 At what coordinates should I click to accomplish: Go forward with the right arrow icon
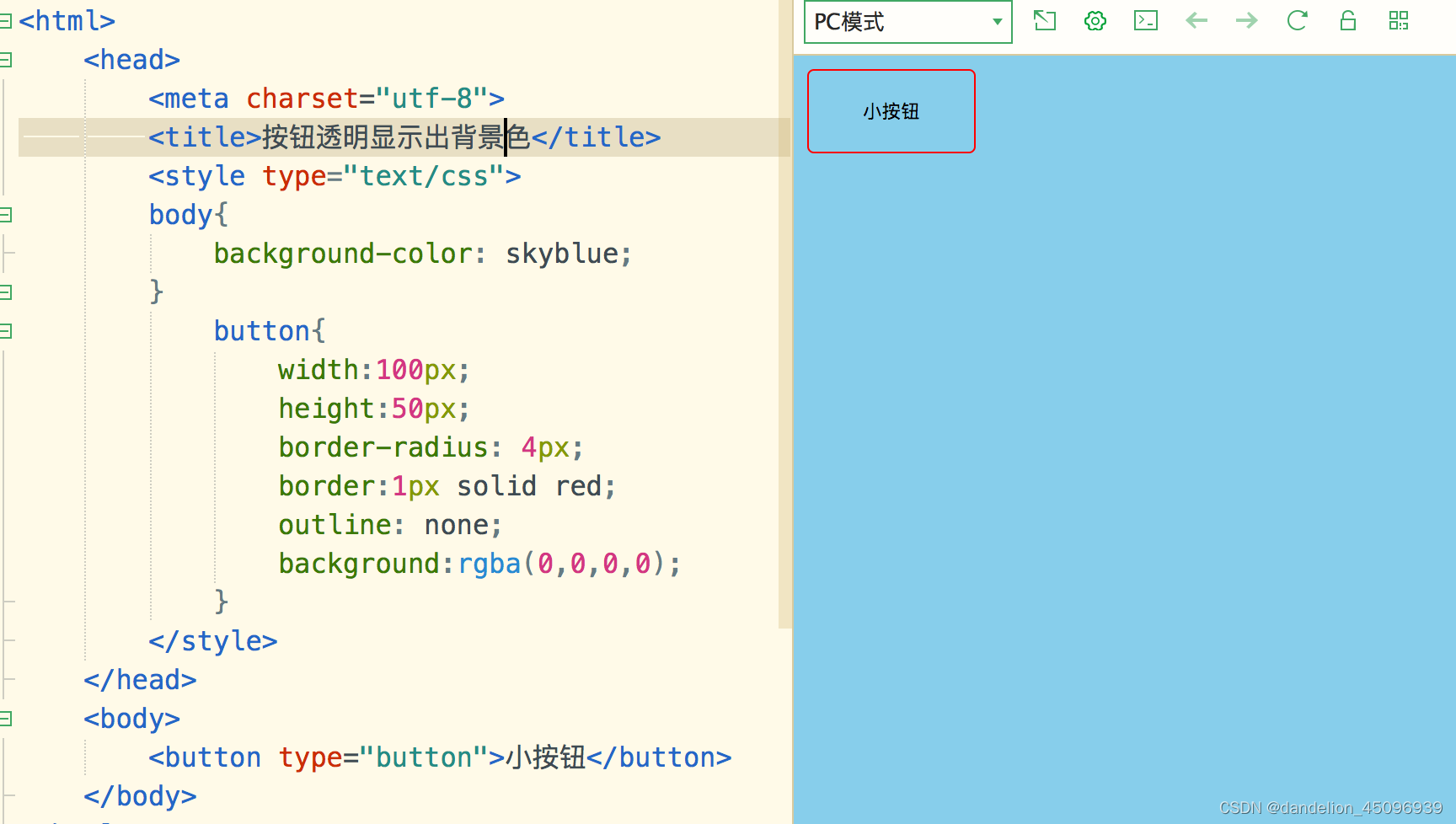(x=1247, y=21)
